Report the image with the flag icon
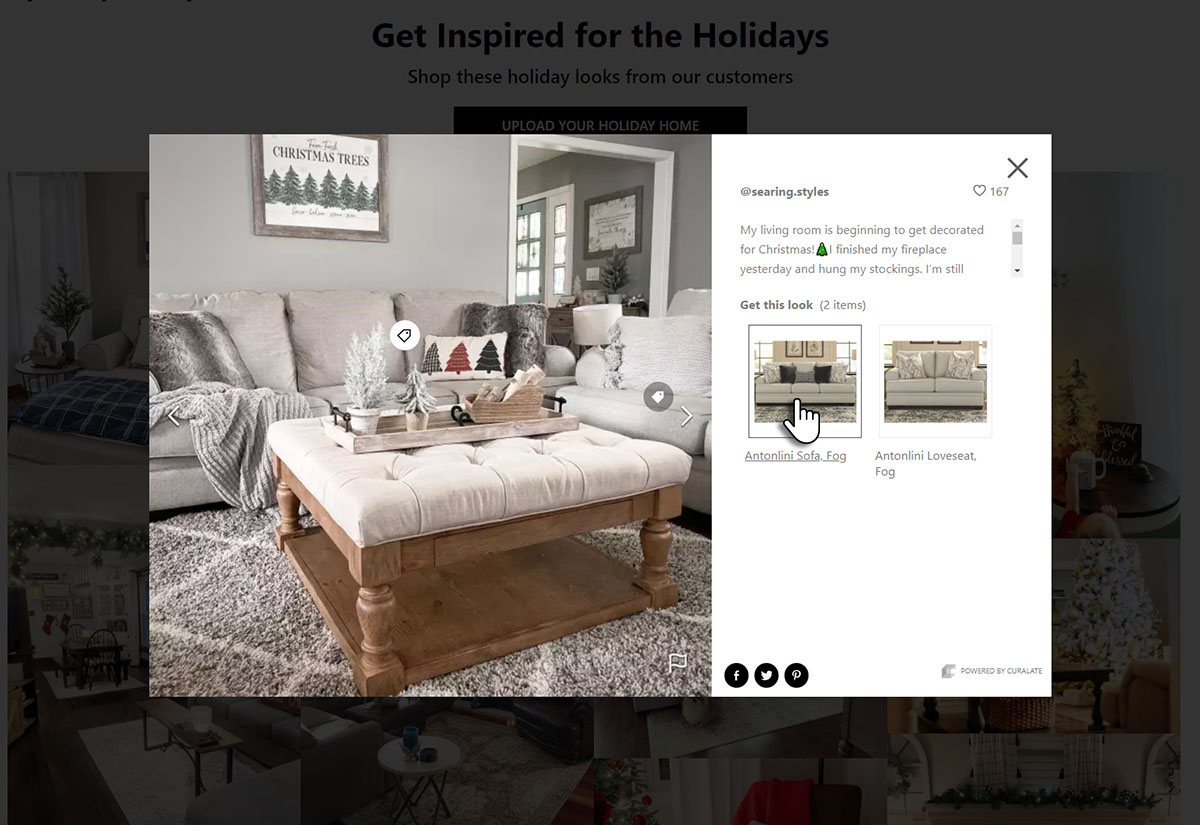 pos(678,662)
